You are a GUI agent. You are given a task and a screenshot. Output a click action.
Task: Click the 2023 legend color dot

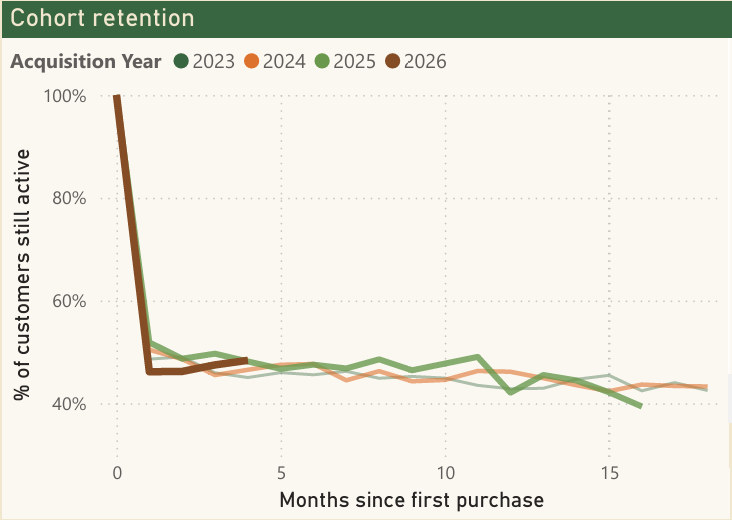[x=181, y=62]
